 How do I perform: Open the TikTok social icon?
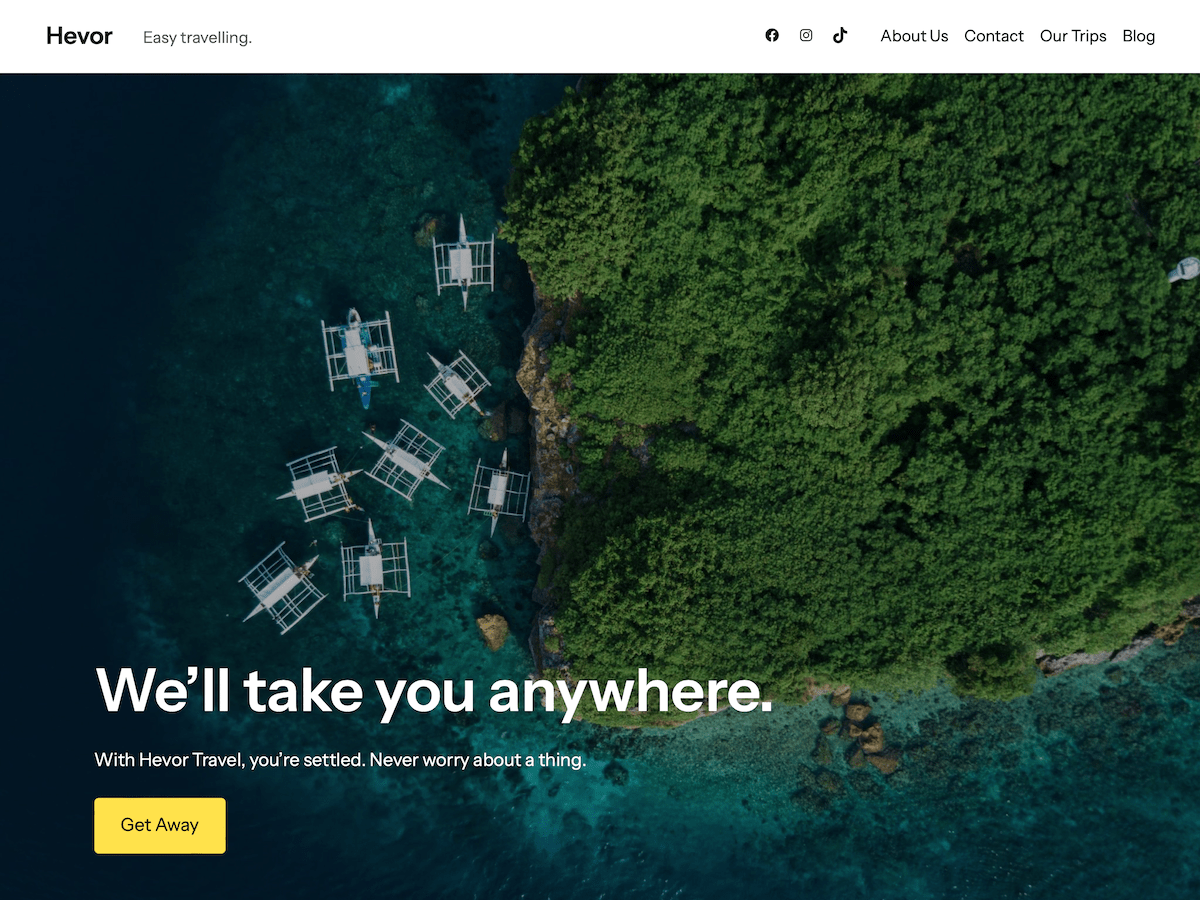tap(840, 36)
